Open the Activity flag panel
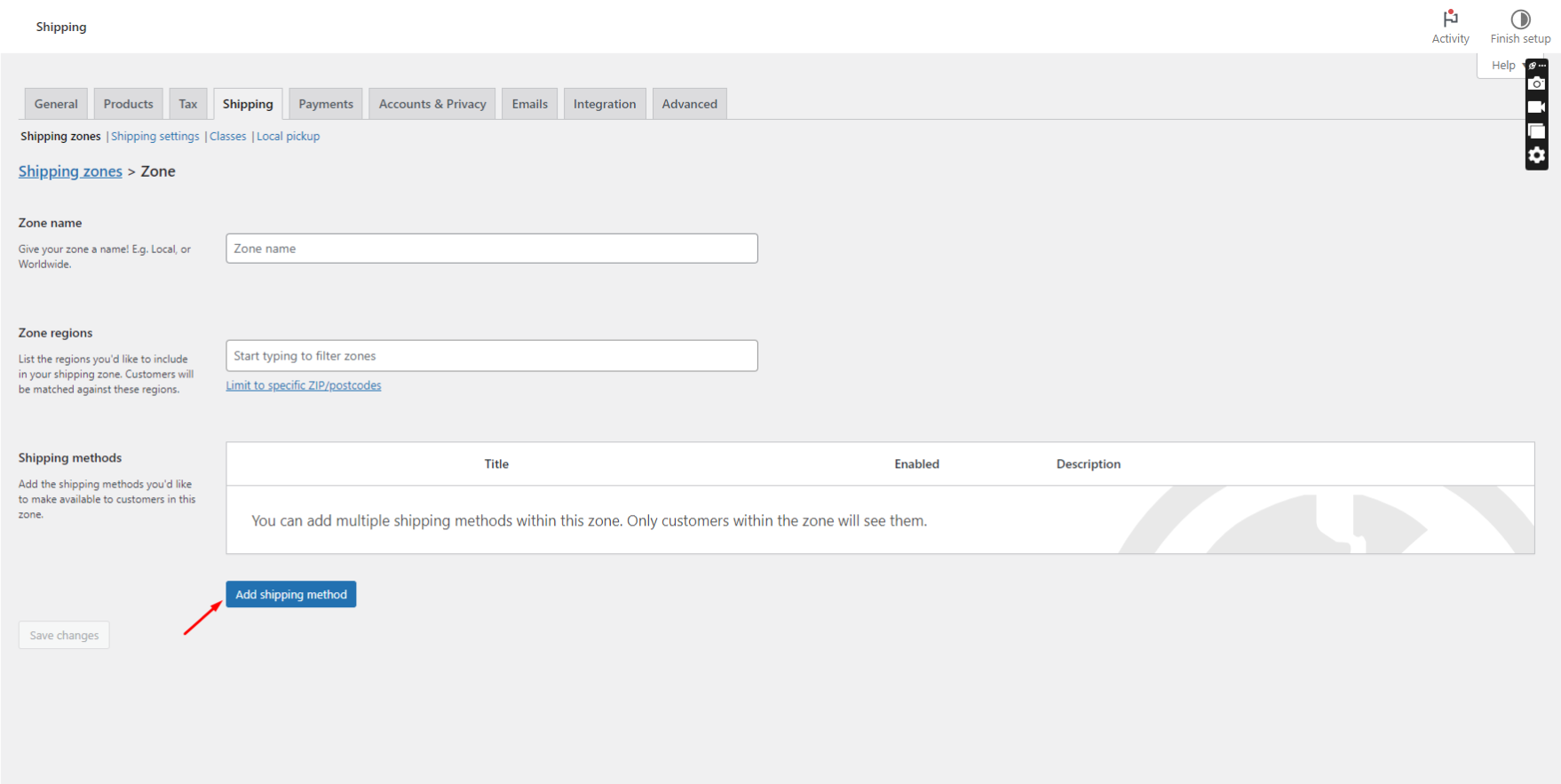Image resolution: width=1561 pixels, height=784 pixels. (x=1450, y=27)
